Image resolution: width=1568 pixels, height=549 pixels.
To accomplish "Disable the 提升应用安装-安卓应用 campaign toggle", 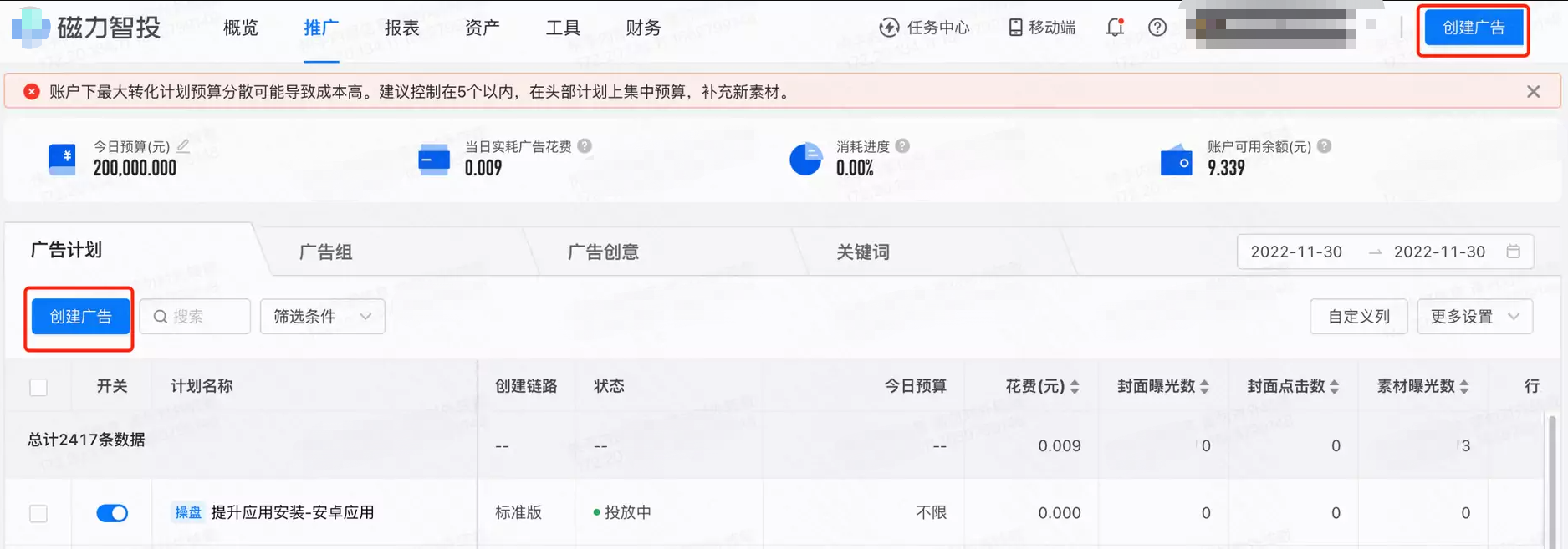I will [112, 513].
